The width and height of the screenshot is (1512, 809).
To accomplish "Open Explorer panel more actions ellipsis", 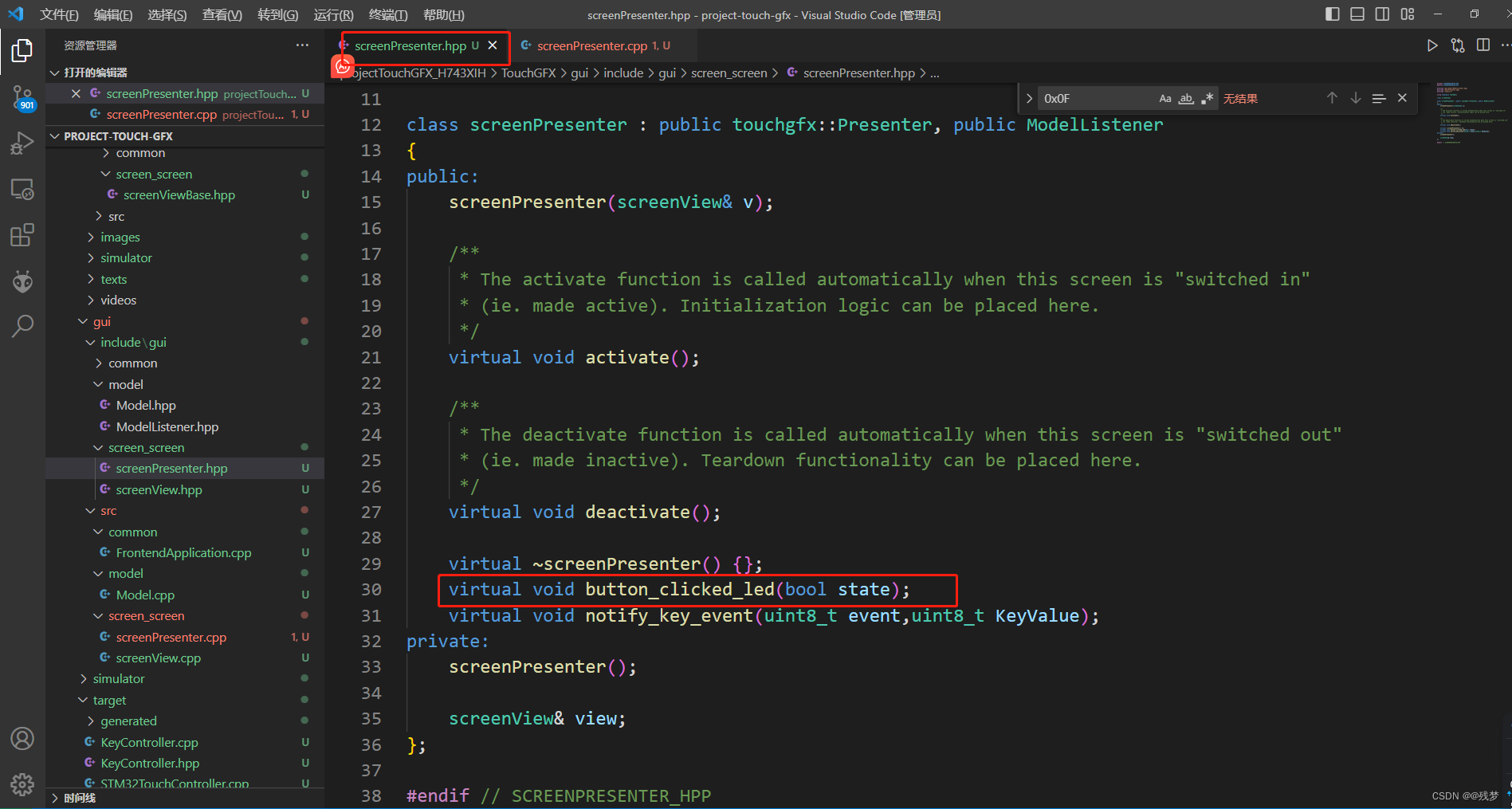I will (x=302, y=45).
